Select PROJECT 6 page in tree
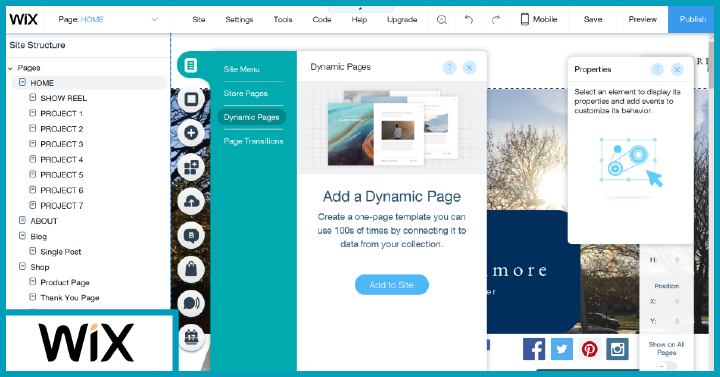Screen dimensions: 720x377 [x=62, y=190]
